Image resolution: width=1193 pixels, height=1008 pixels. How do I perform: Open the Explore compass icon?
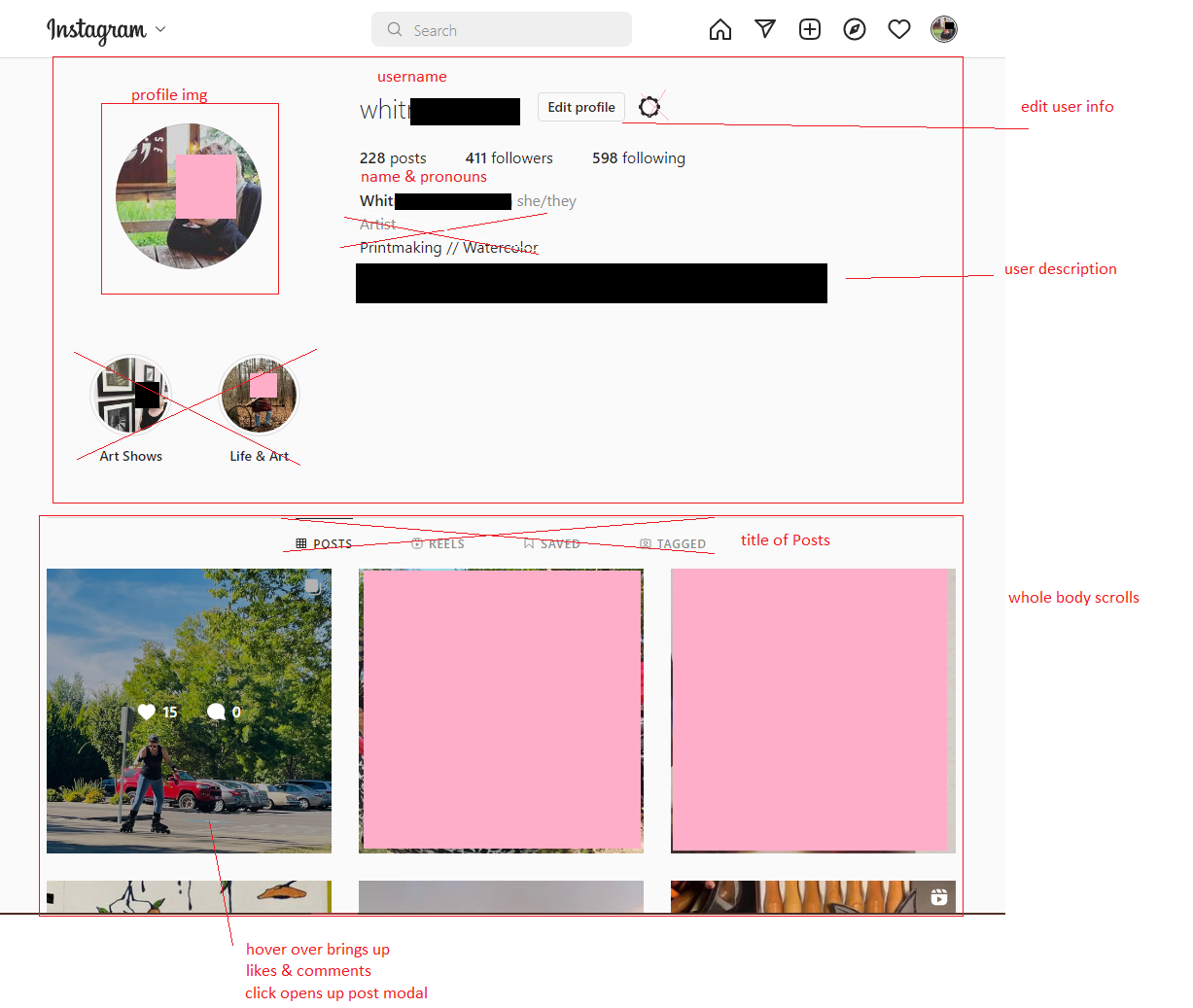click(x=855, y=29)
